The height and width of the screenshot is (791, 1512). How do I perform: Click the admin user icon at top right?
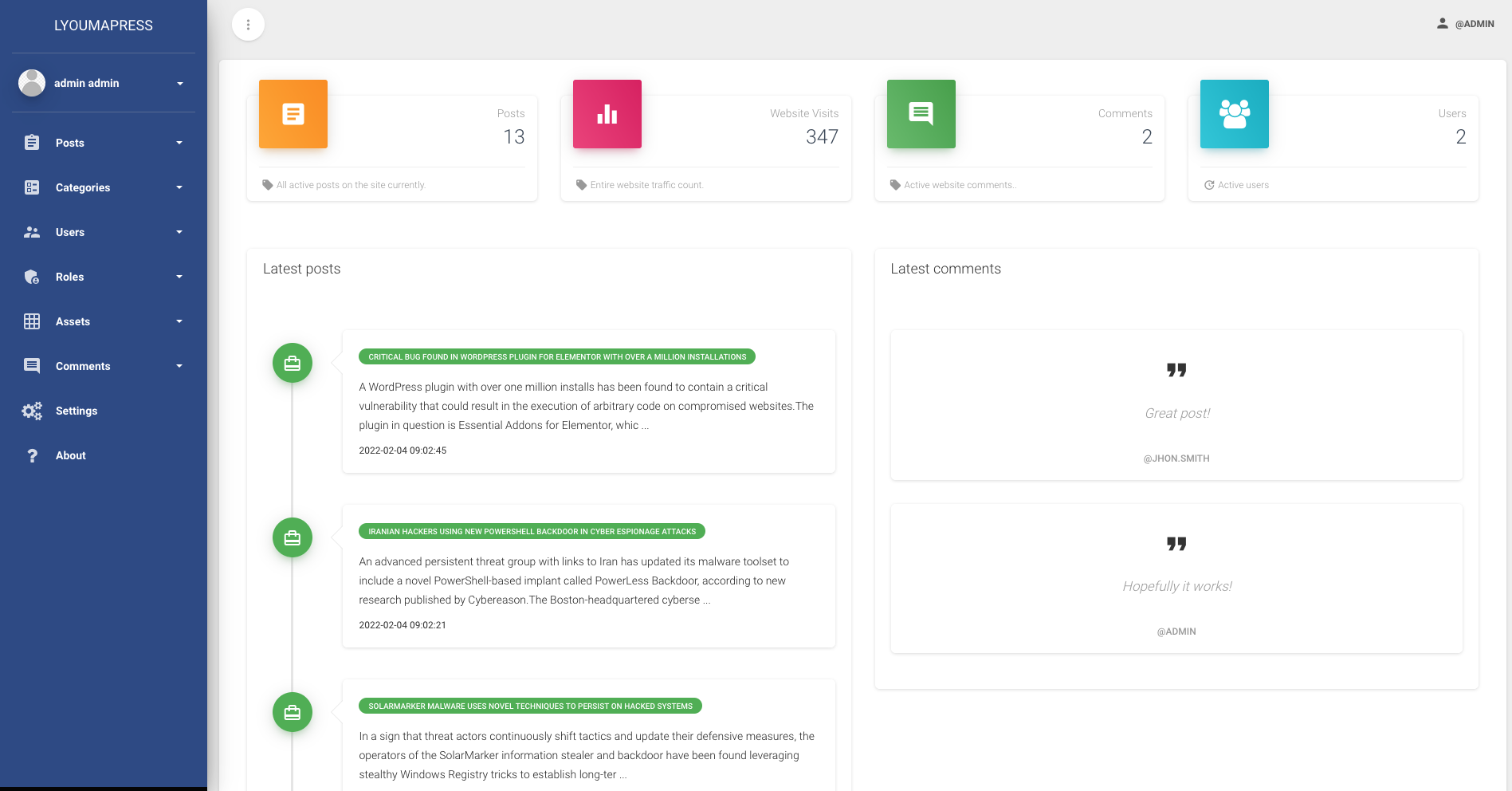pyautogui.click(x=1442, y=23)
